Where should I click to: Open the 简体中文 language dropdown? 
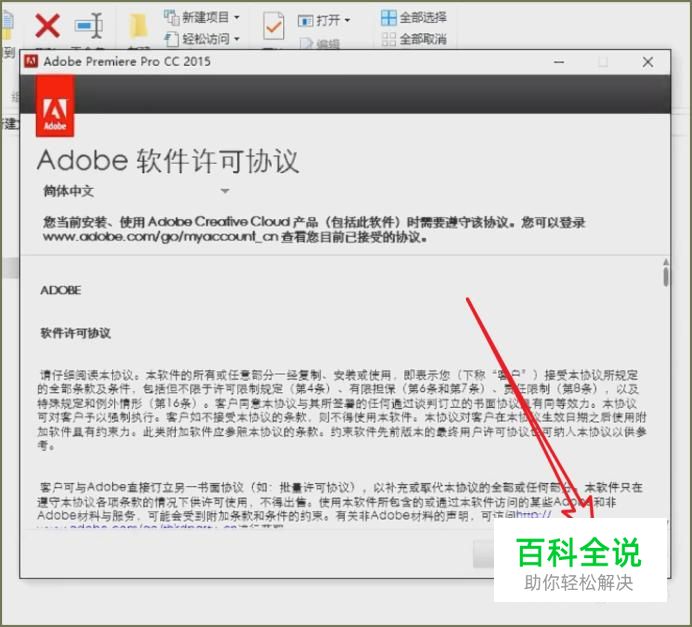point(135,191)
